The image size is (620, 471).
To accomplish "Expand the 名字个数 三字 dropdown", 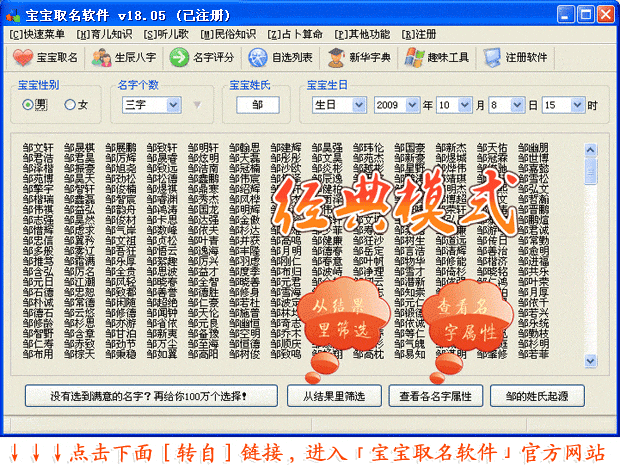I will click(173, 105).
